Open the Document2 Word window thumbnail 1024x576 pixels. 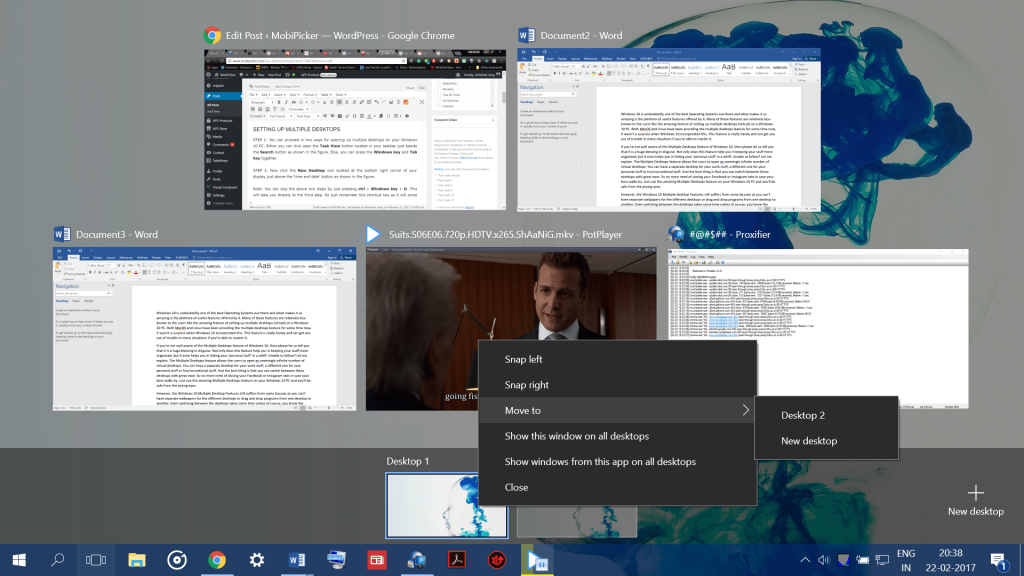pyautogui.click(x=669, y=129)
